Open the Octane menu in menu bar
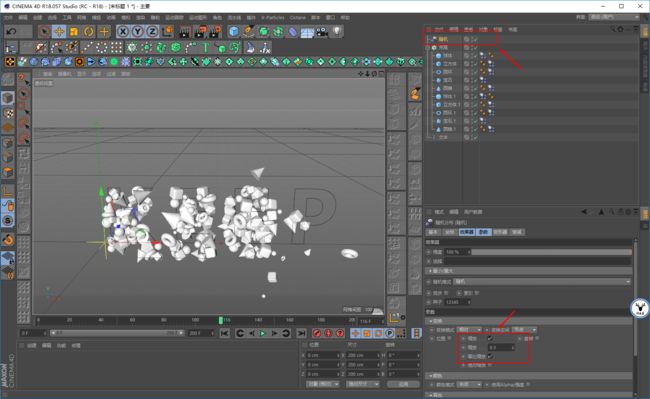This screenshot has height=399, width=650. click(298, 17)
